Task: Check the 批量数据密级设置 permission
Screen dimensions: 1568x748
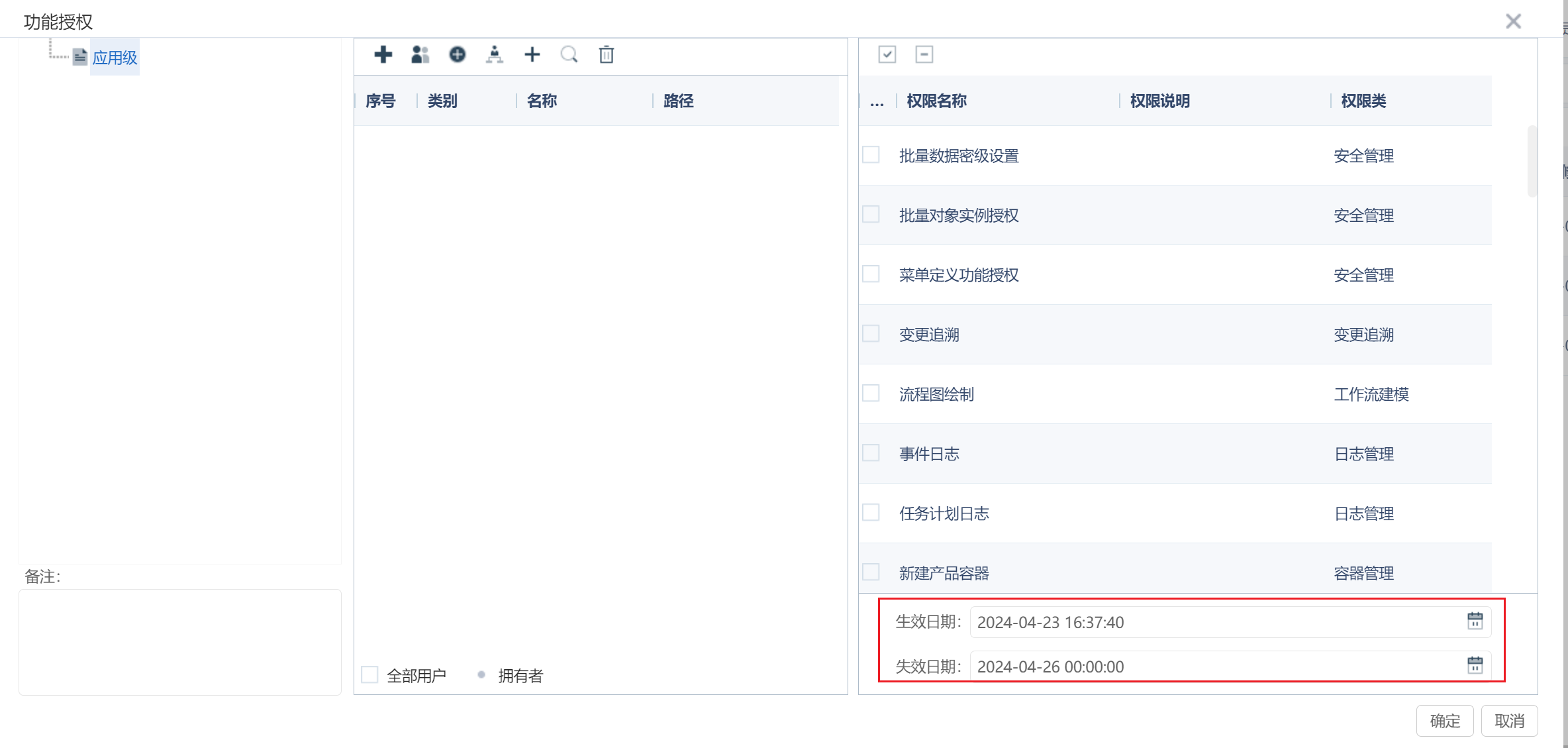Action: coord(871,154)
